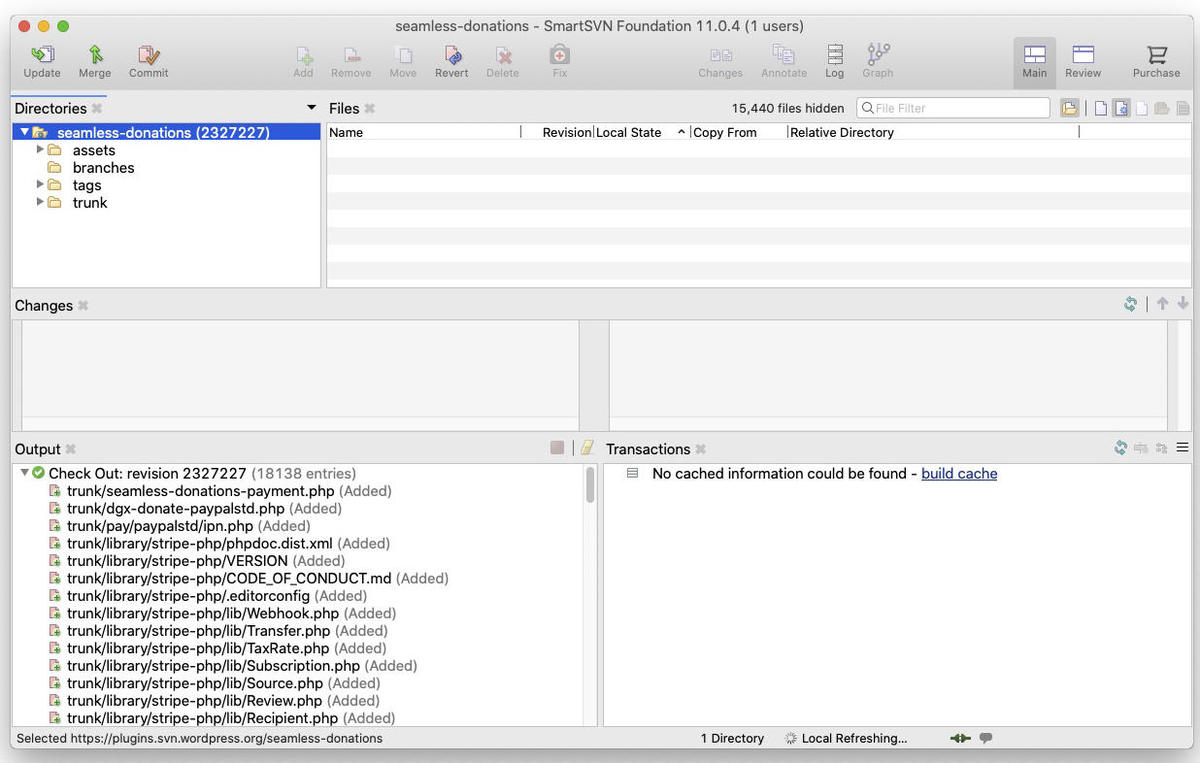1200x763 pixels.
Task: Collapse the Check Out output entry
Action: (24, 473)
